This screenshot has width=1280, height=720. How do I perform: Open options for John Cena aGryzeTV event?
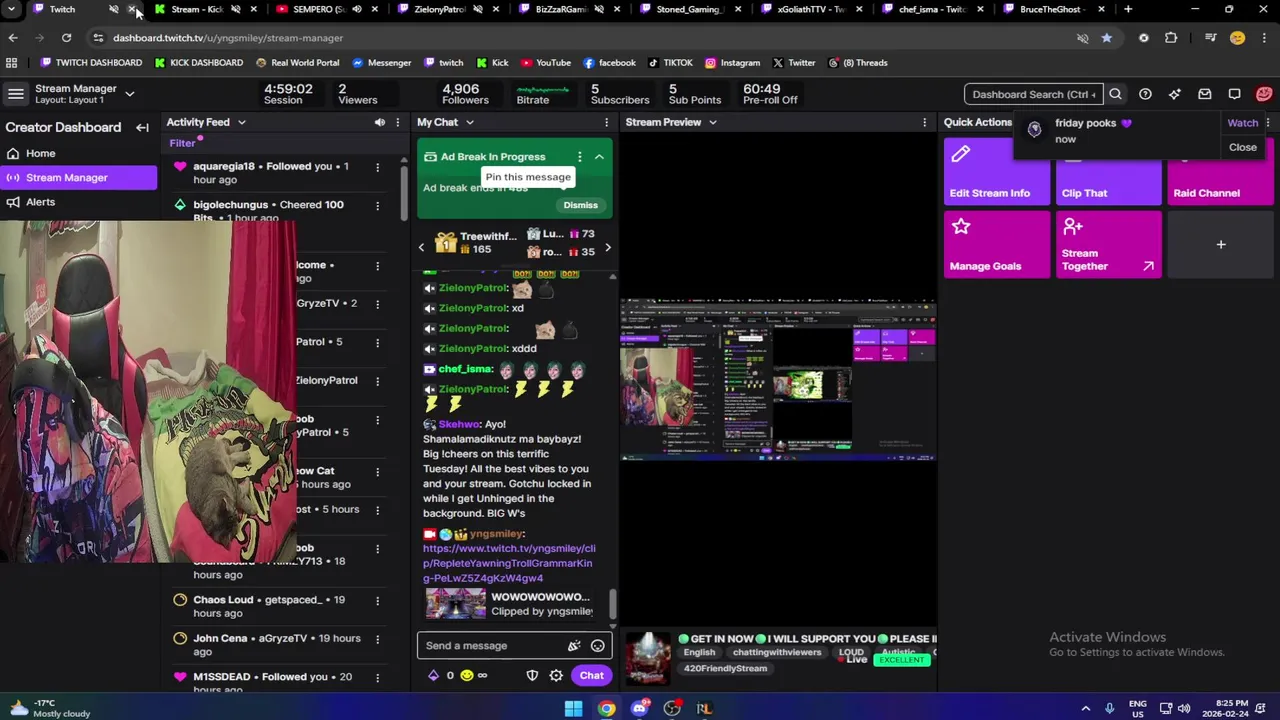[x=377, y=638]
